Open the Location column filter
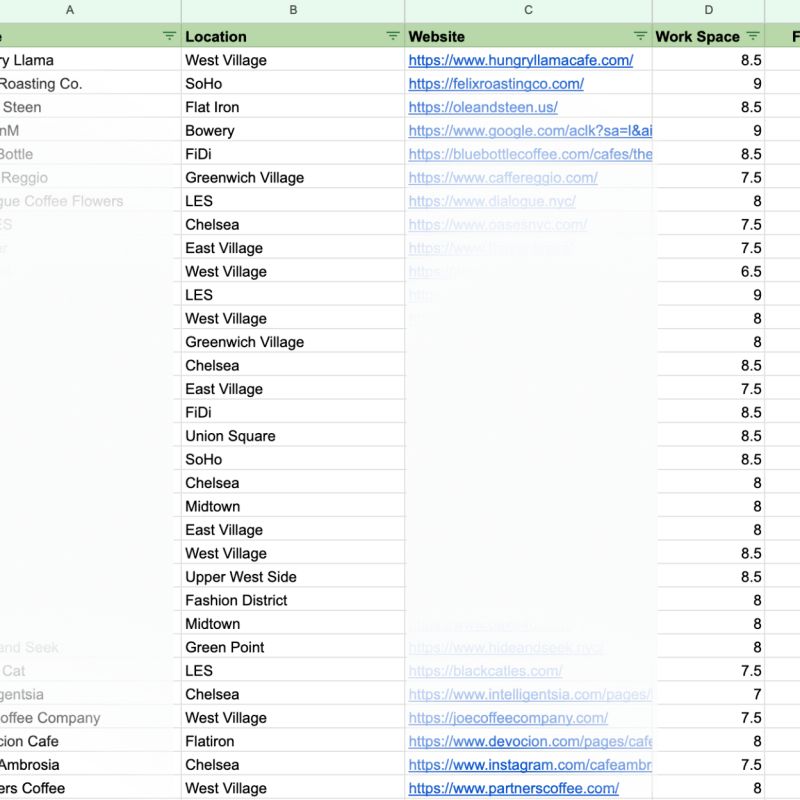 (x=393, y=36)
